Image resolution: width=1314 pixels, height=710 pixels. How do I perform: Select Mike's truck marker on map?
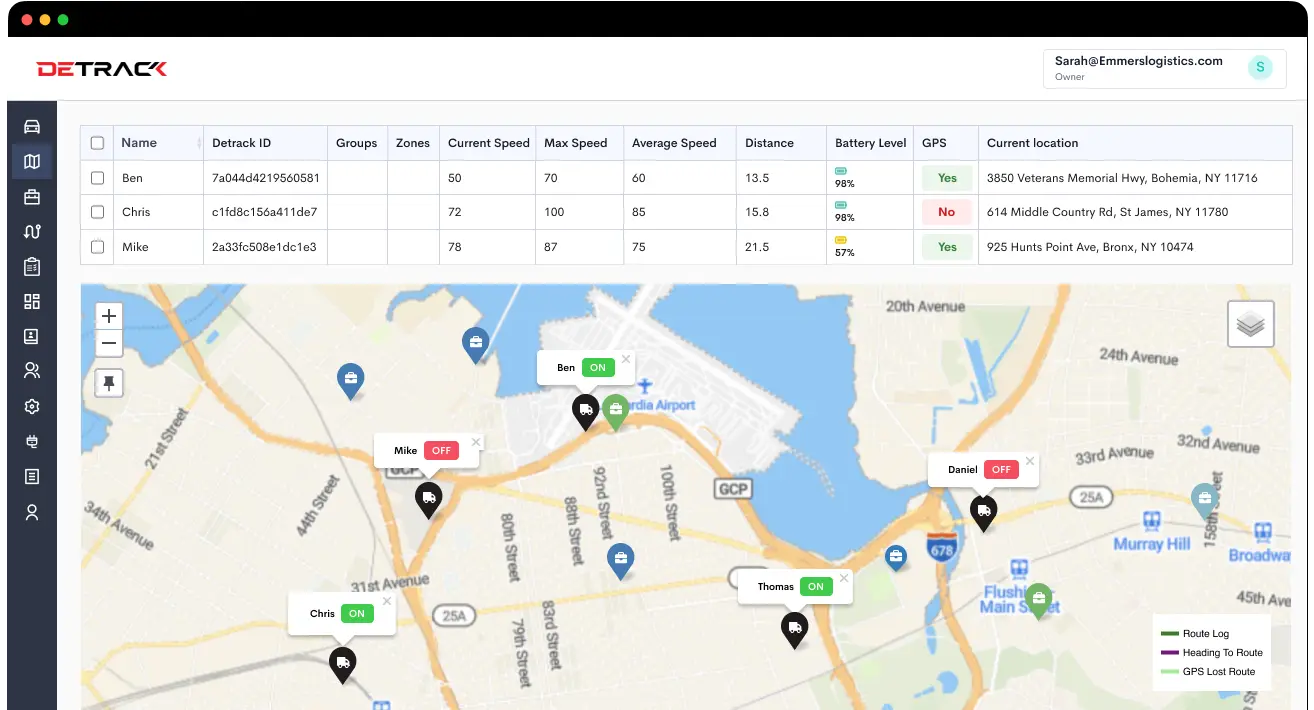click(428, 500)
